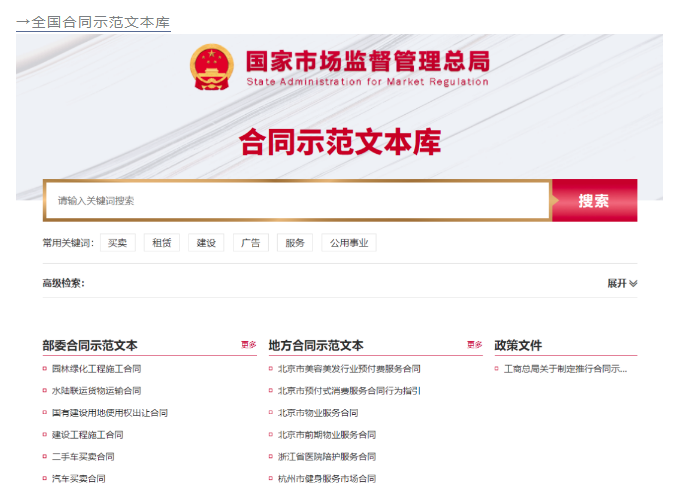Click the red 搜索 search button
679x503 pixels.
pyautogui.click(x=593, y=201)
